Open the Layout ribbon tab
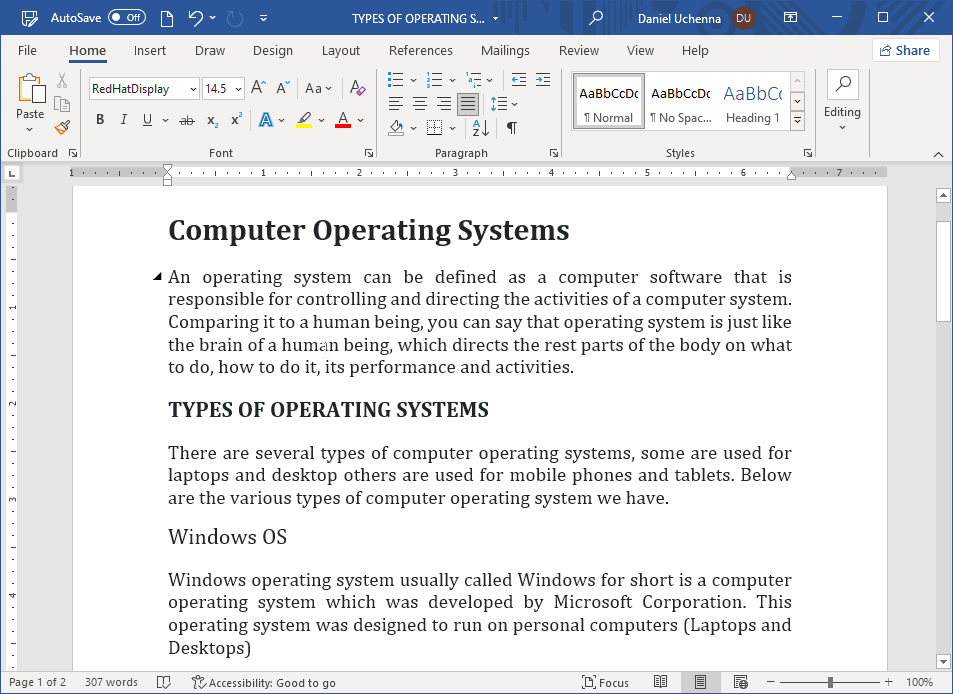The height and width of the screenshot is (694, 953). point(340,51)
